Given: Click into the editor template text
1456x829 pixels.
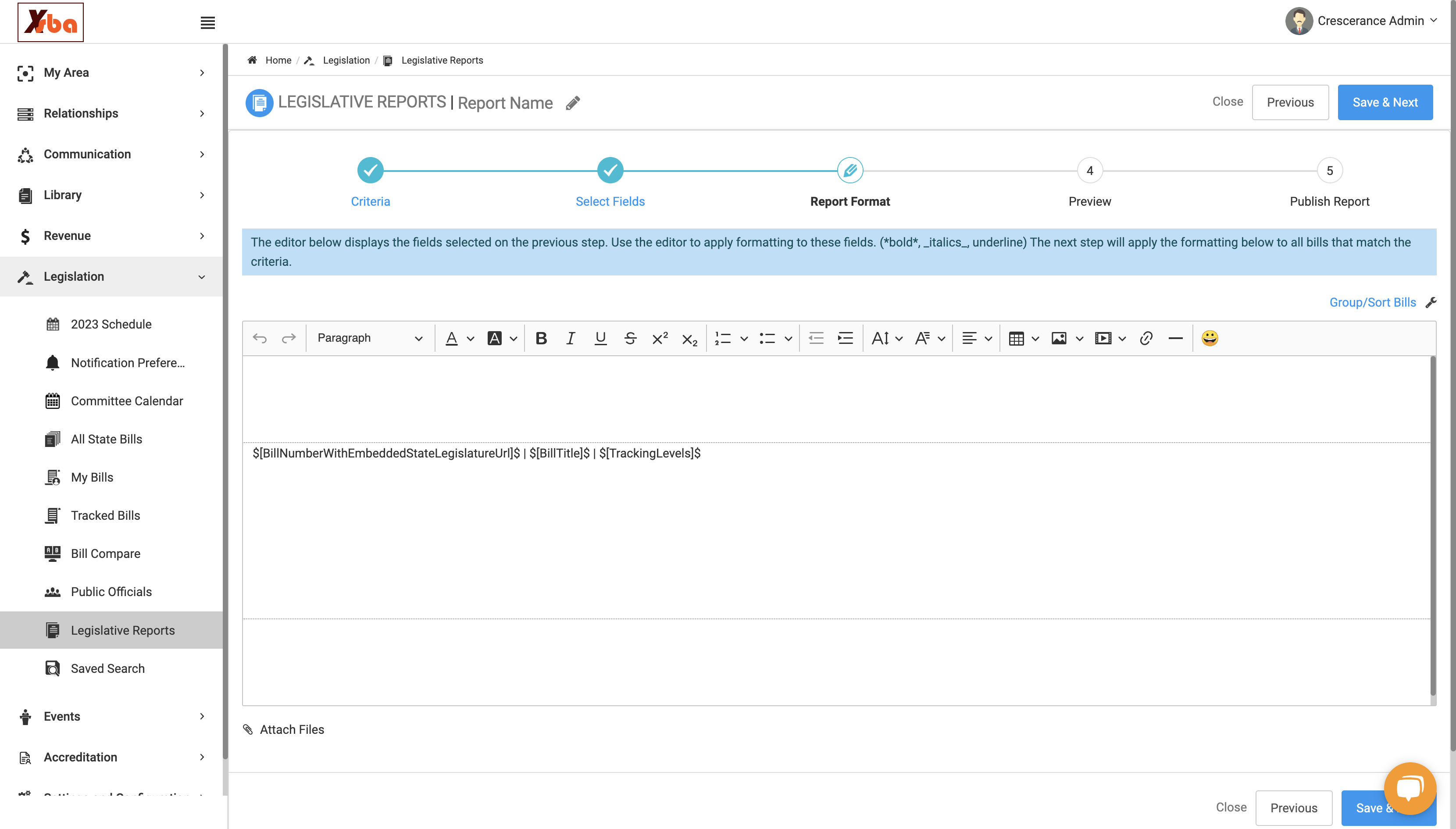Looking at the screenshot, I should pos(476,453).
